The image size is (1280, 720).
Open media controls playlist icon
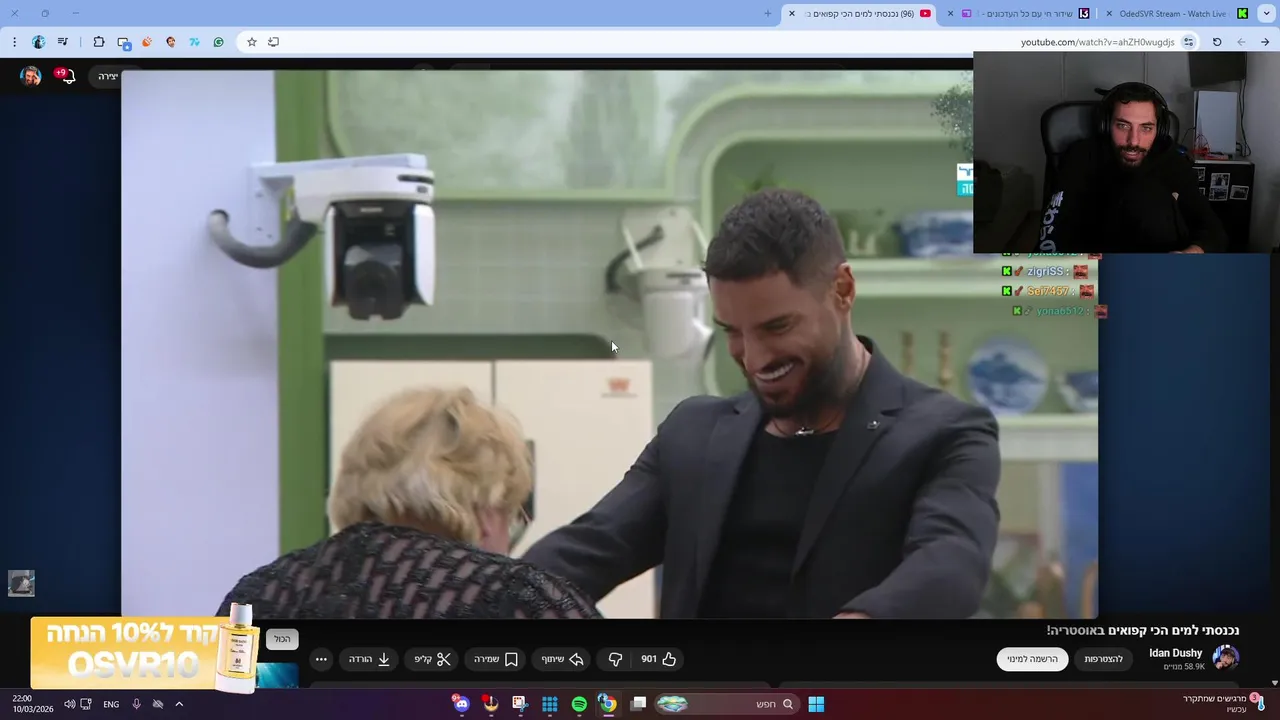63,42
